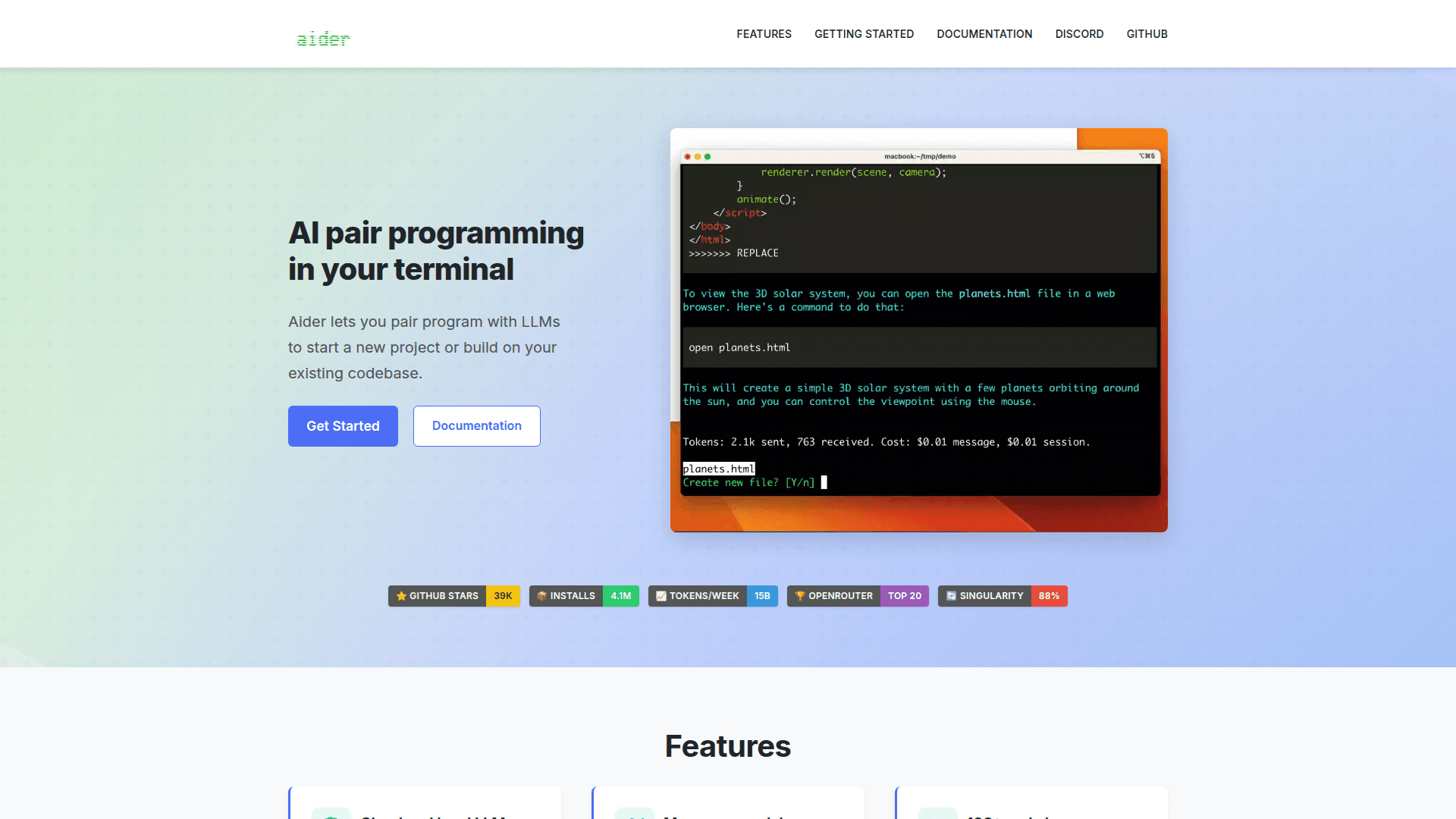Screen dimensions: 1456x819
Task: Click the red 88% singularity badge value
Action: 1049,596
